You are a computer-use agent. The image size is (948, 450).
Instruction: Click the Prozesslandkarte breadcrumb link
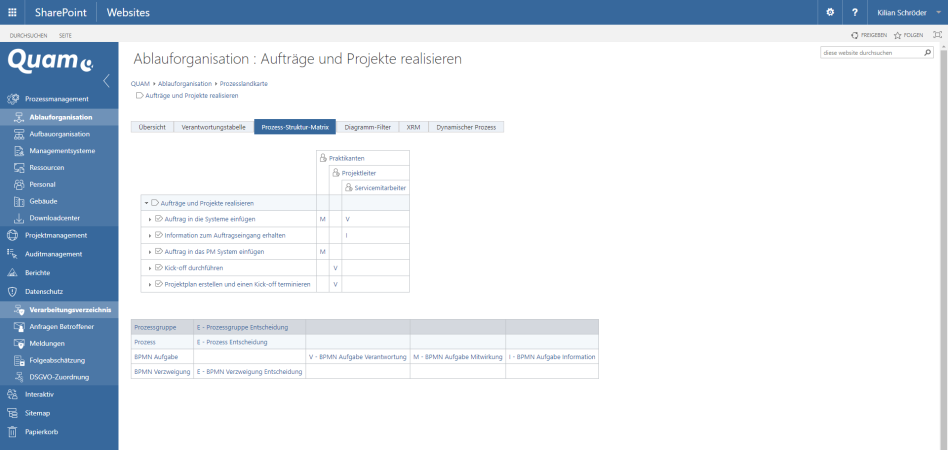point(243,83)
